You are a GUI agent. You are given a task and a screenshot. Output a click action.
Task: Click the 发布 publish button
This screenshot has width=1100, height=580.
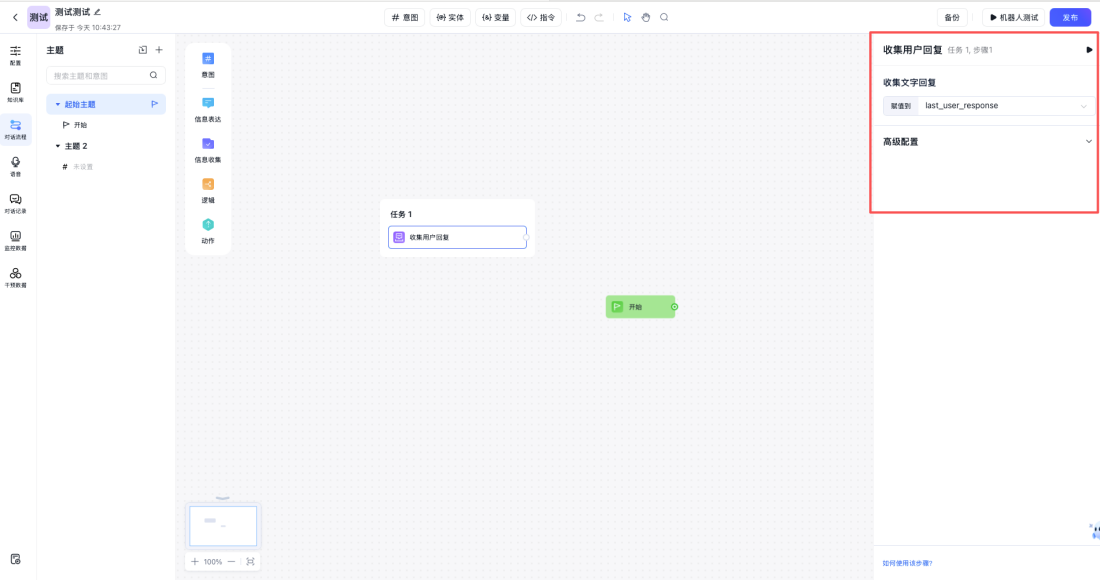(x=1070, y=17)
